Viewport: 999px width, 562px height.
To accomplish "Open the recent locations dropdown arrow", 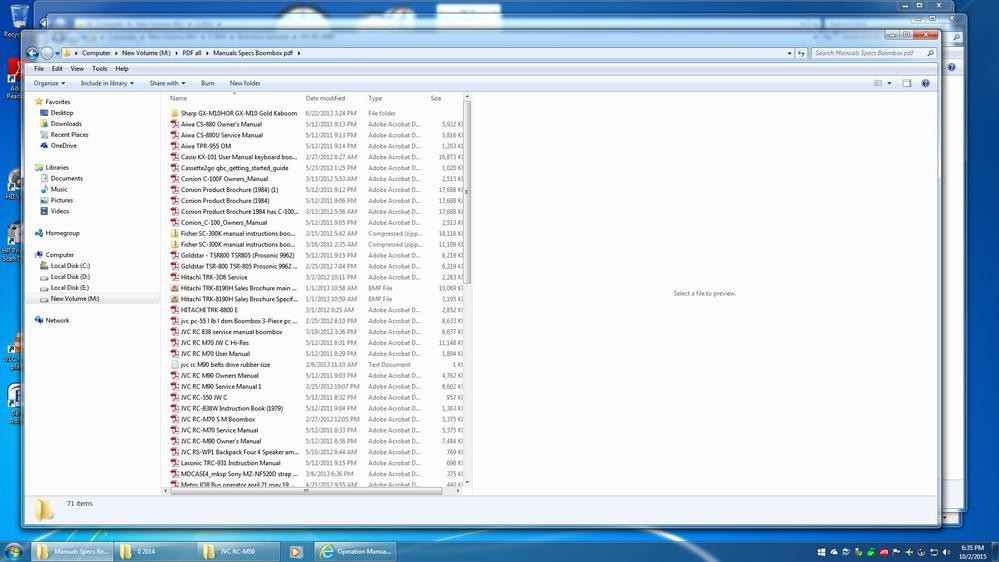I will pos(57,54).
